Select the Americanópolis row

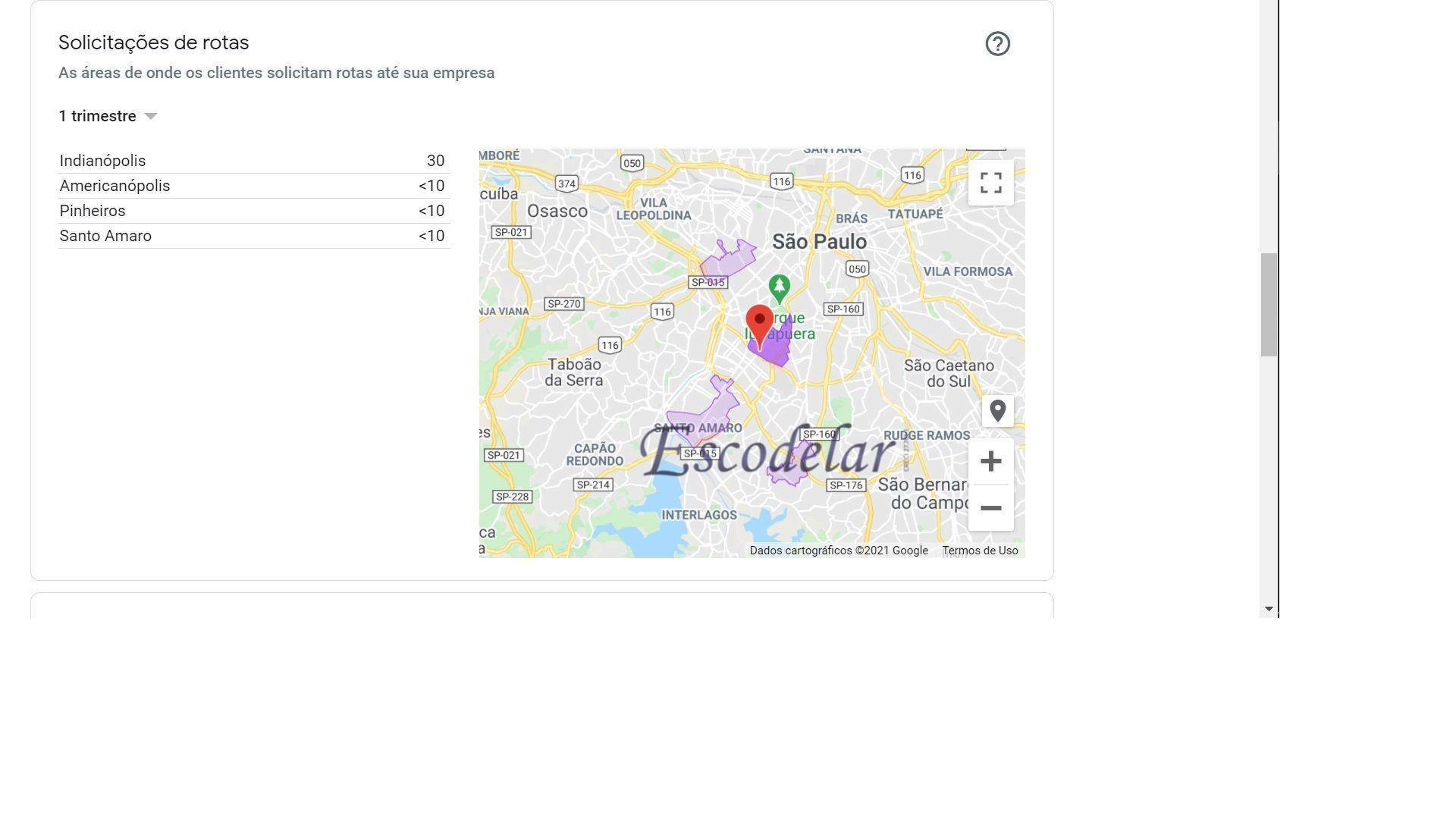coord(254,186)
